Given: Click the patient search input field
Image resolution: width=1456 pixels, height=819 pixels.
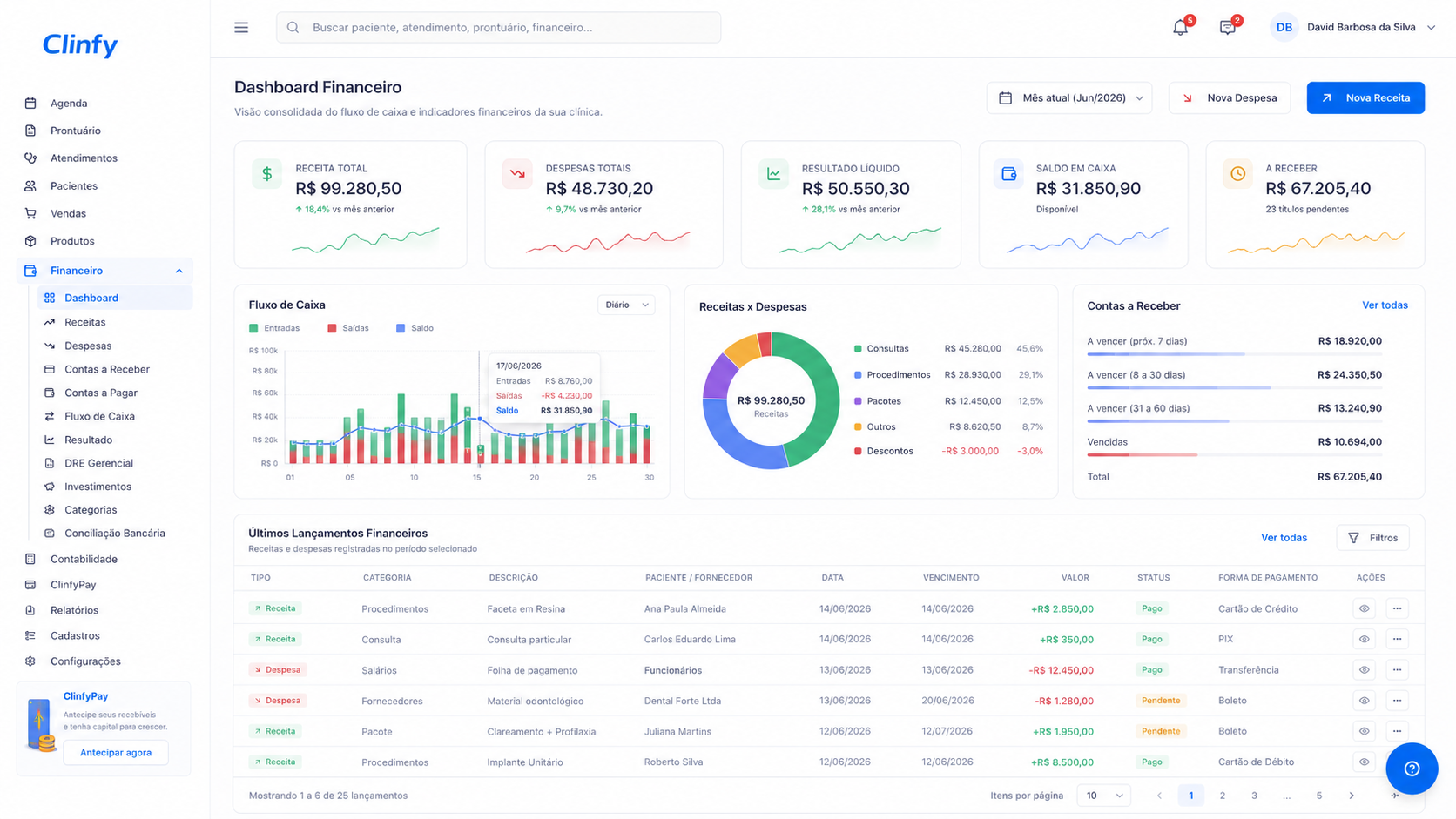Looking at the screenshot, I should tap(498, 28).
